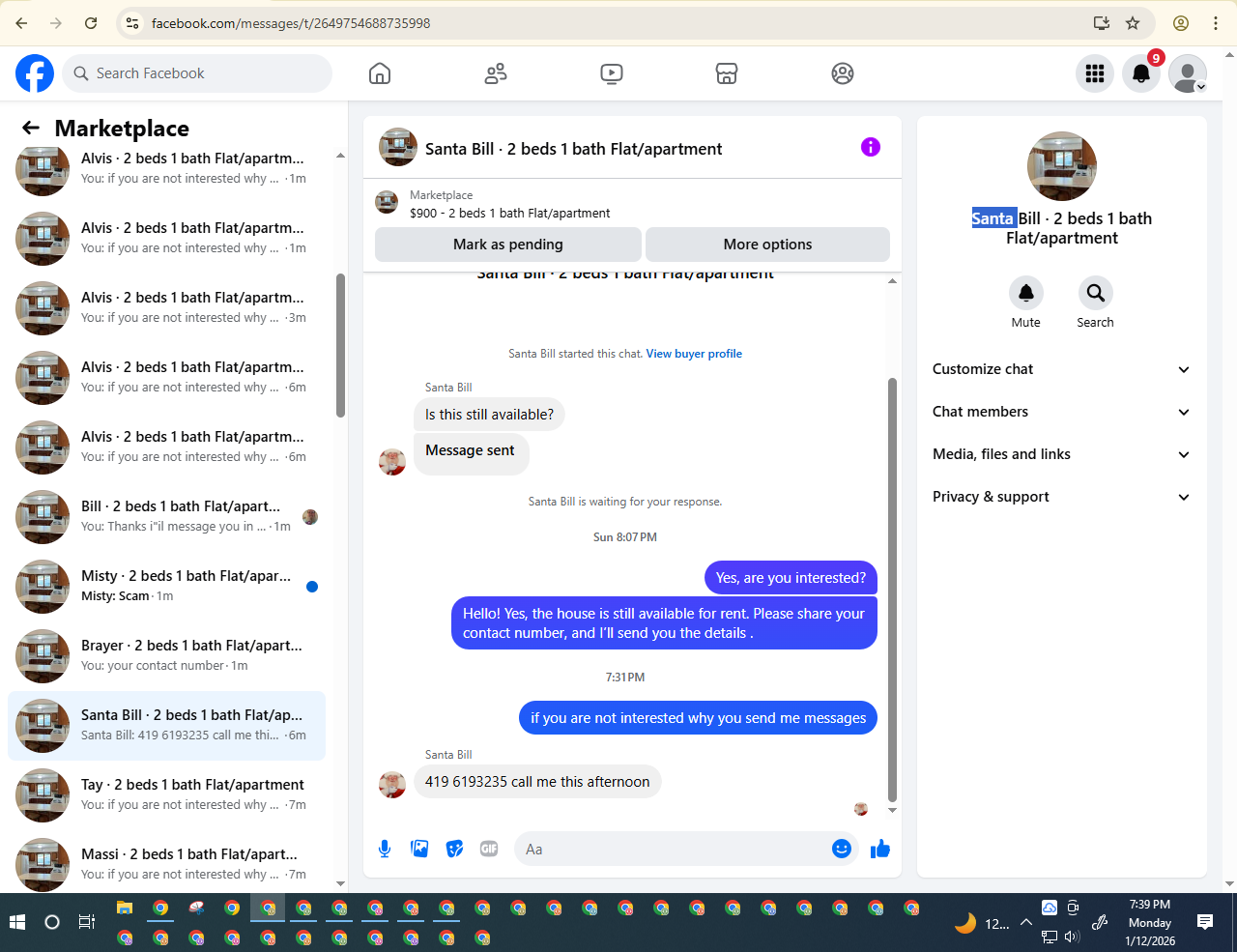The width and height of the screenshot is (1237, 952).
Task: Open the Groups icon in top navigation
Action: click(843, 73)
